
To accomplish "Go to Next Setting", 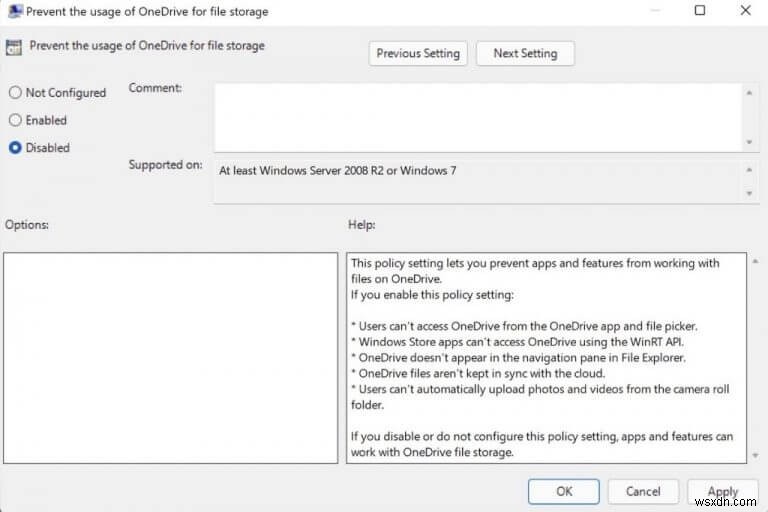I will coord(525,53).
